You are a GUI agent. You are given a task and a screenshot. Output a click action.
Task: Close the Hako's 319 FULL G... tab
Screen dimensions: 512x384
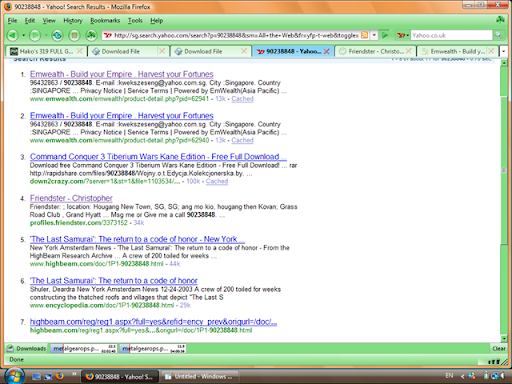click(x=79, y=51)
